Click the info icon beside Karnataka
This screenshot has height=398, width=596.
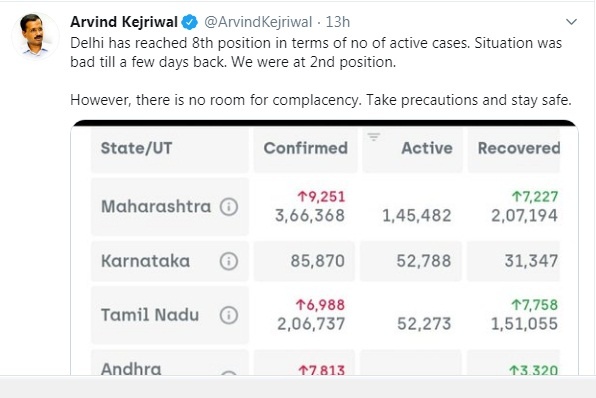pos(229,261)
